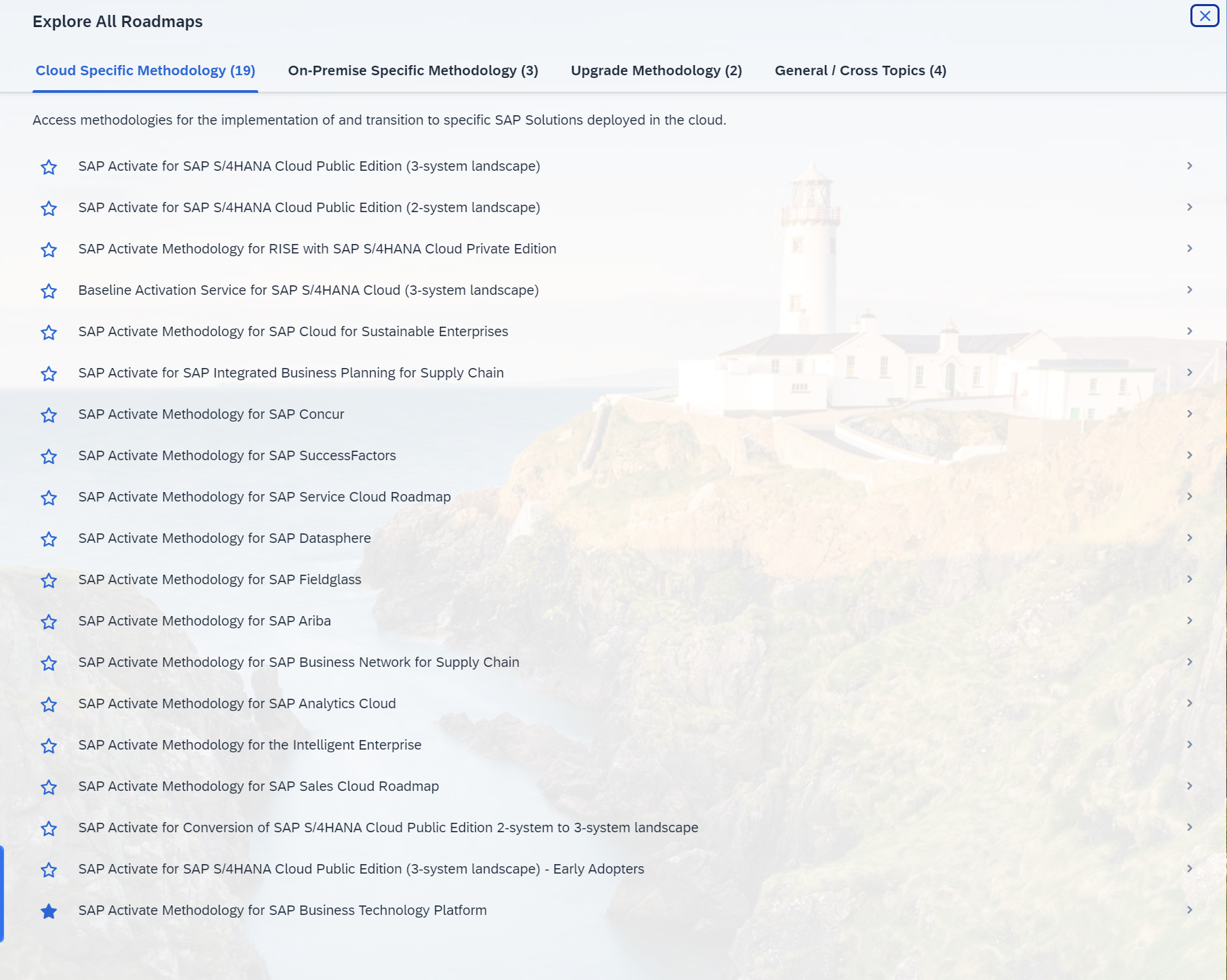Select the Cloud Specific Methodology (19) tab
Screen dimensions: 1227x980
coord(145,70)
